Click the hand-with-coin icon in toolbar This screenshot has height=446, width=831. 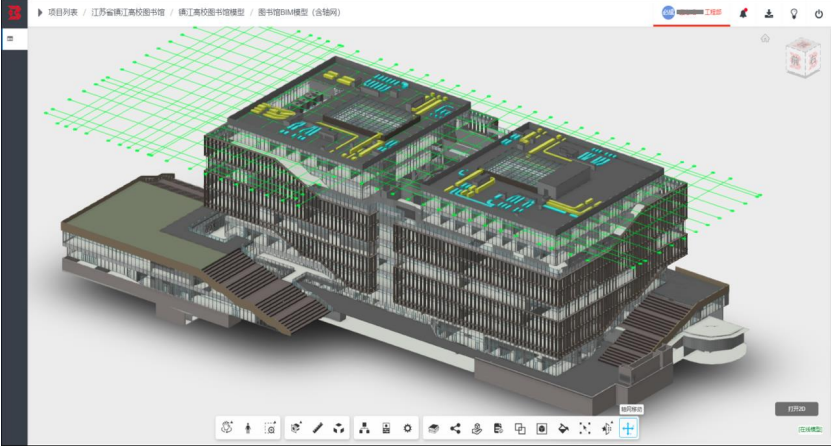point(477,428)
